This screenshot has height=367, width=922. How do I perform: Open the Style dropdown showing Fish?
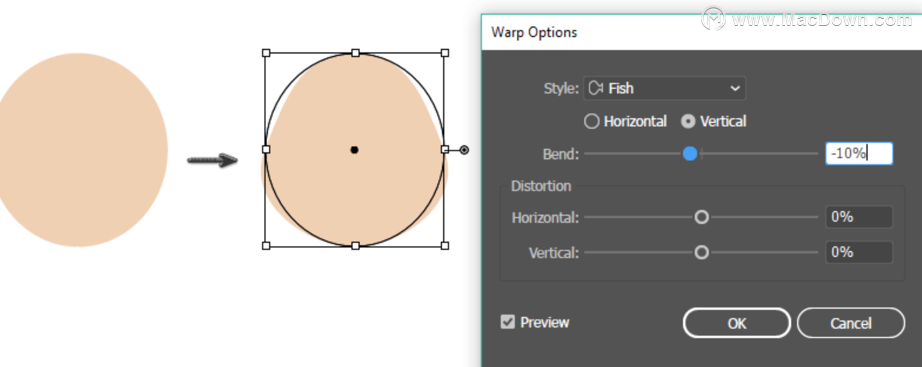point(664,89)
